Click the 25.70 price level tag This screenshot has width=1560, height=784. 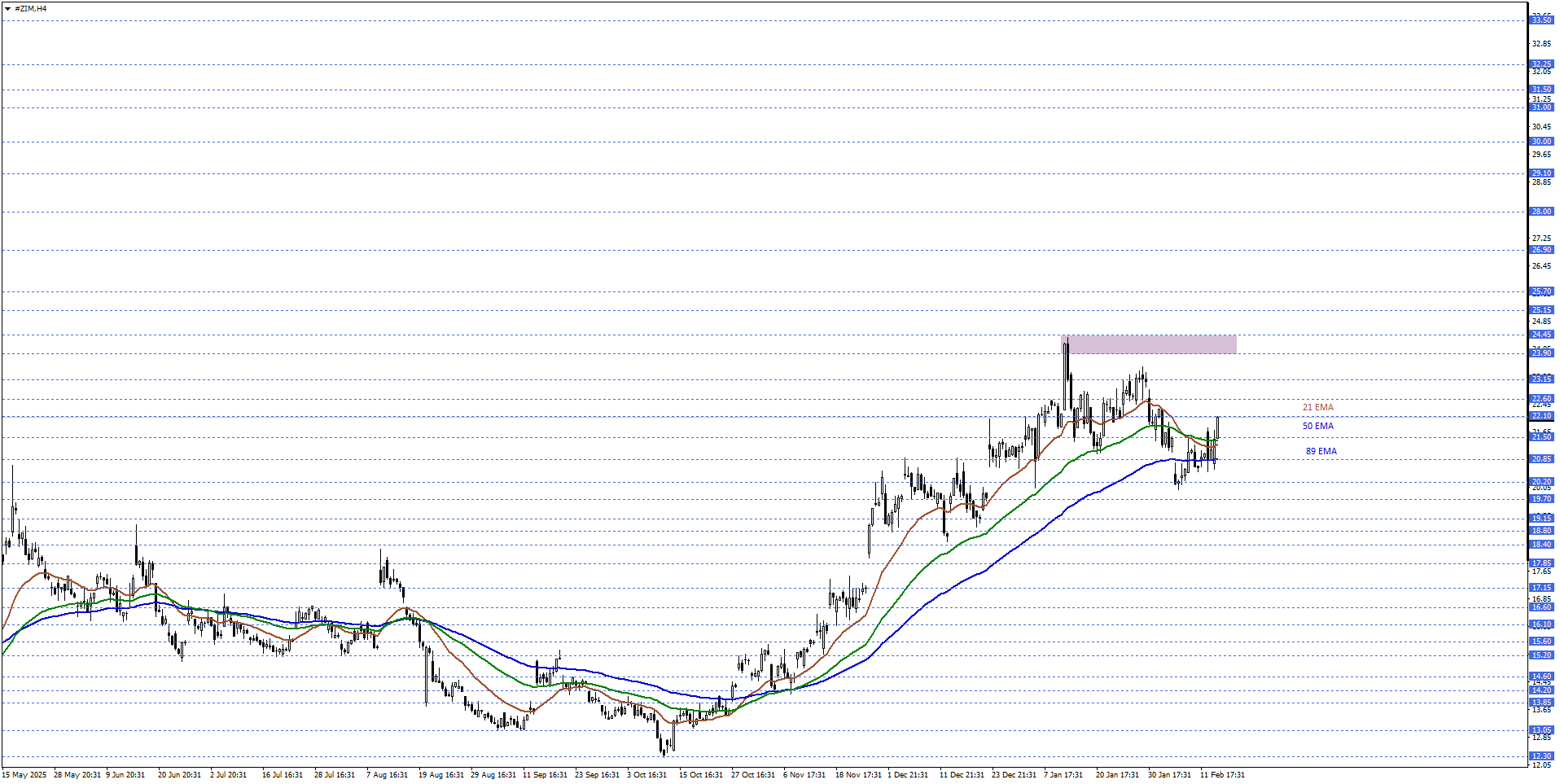click(1541, 291)
